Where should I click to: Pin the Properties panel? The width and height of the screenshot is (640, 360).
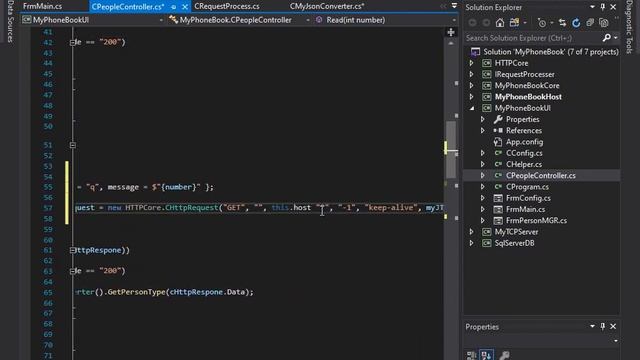point(603,327)
